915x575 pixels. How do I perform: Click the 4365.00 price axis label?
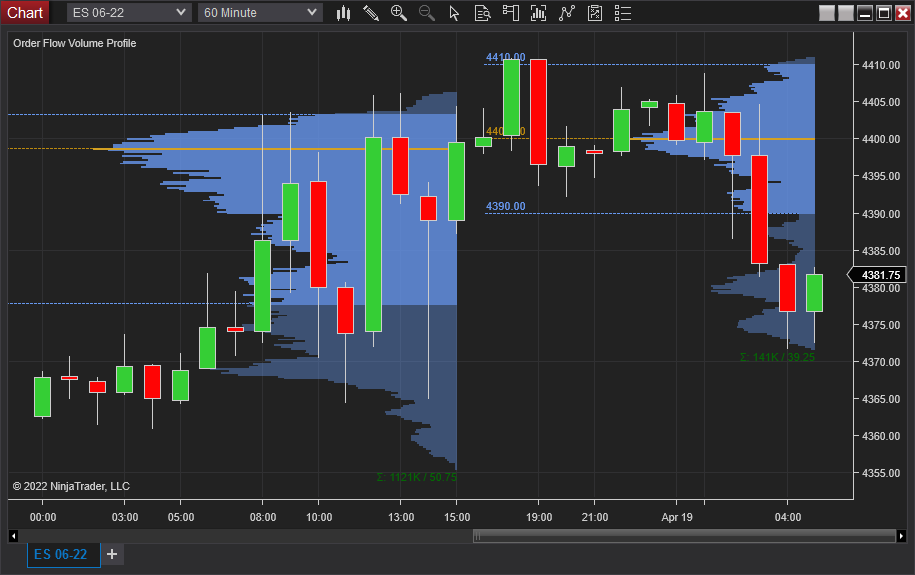[x=881, y=399]
